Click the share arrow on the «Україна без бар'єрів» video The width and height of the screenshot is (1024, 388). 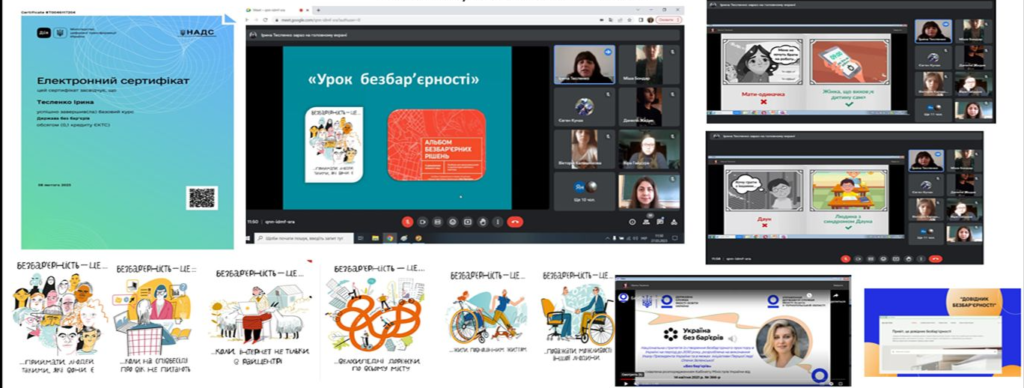coord(835,295)
